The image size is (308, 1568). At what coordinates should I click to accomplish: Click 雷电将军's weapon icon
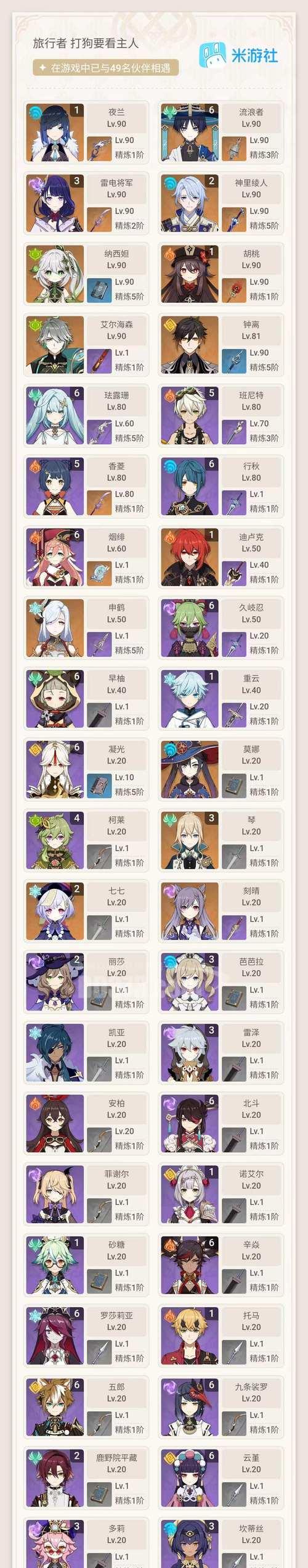pyautogui.click(x=99, y=219)
